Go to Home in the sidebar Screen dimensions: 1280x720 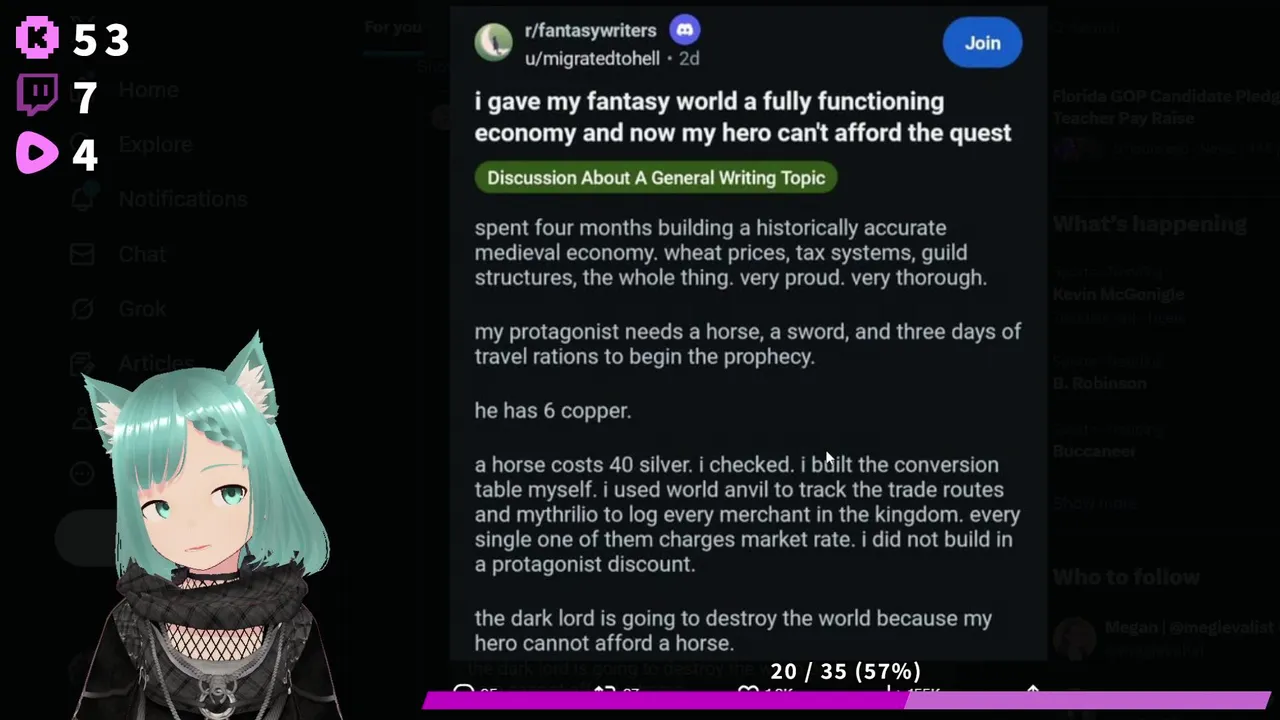point(148,90)
